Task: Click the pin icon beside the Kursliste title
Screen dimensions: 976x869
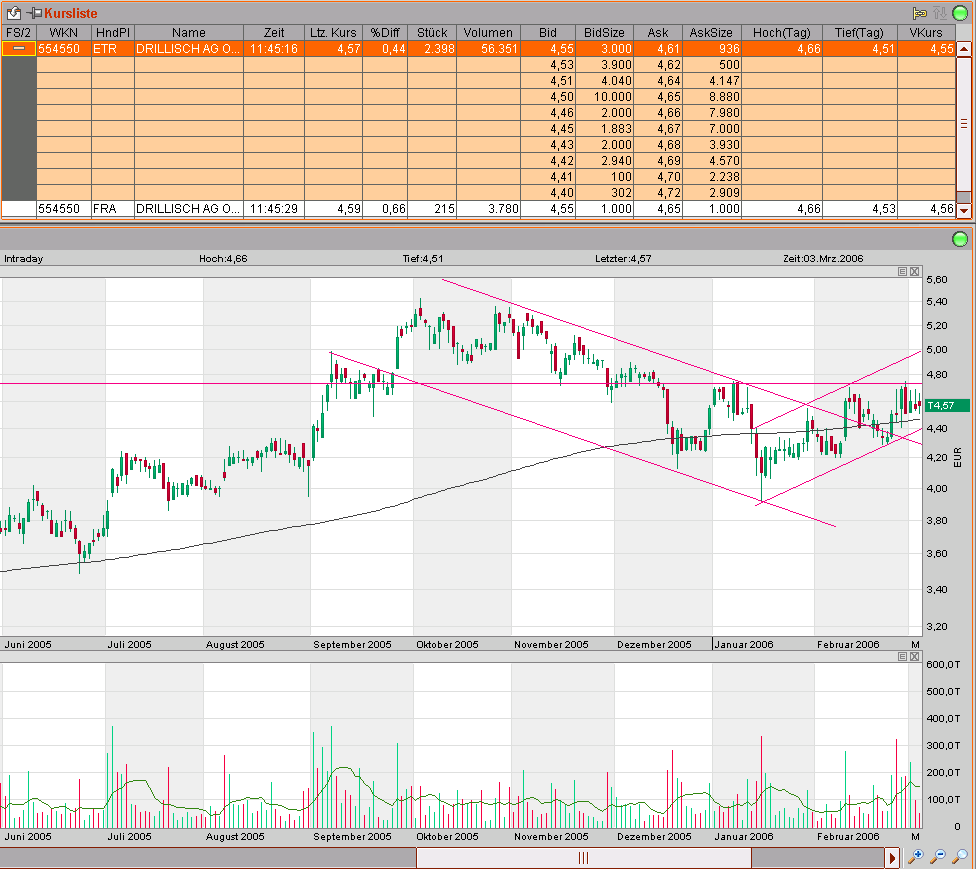Action: pos(35,12)
